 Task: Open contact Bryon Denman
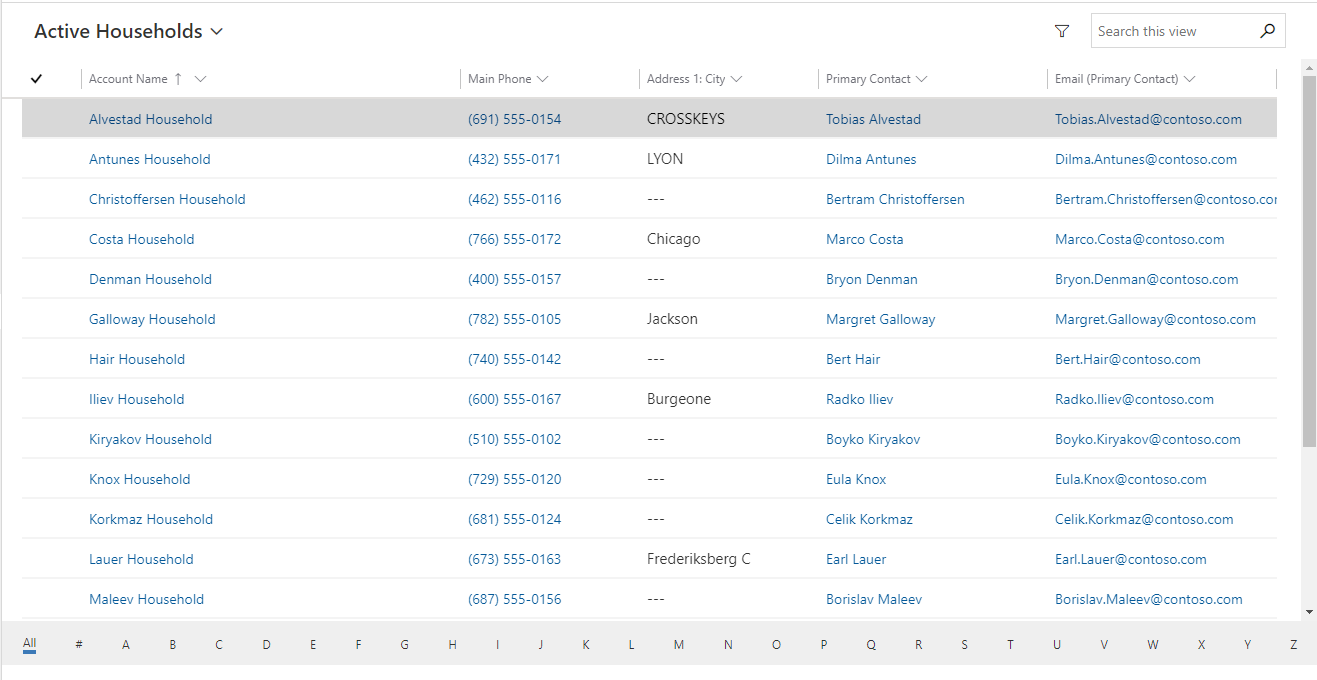point(872,279)
